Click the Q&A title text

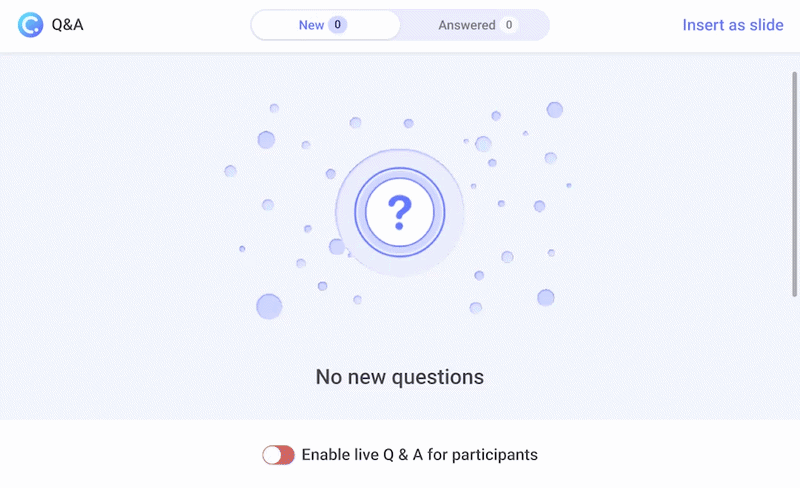click(x=67, y=25)
